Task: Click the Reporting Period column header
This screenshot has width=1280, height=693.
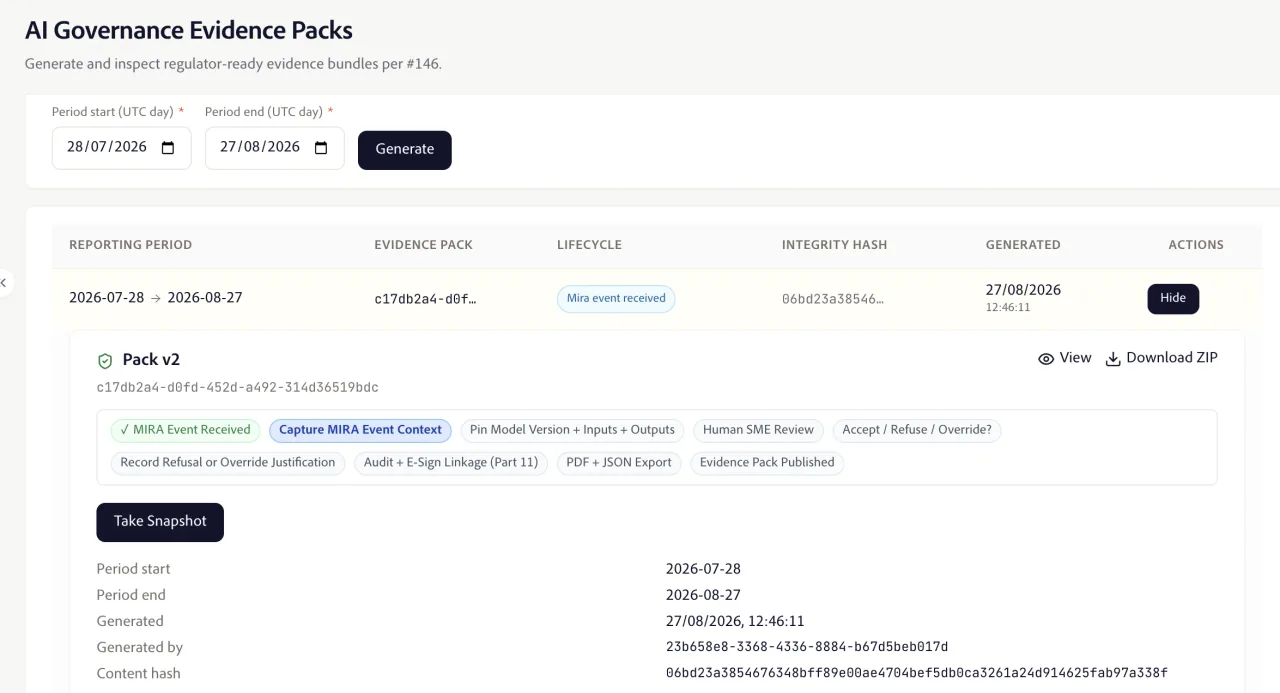Action: [130, 245]
